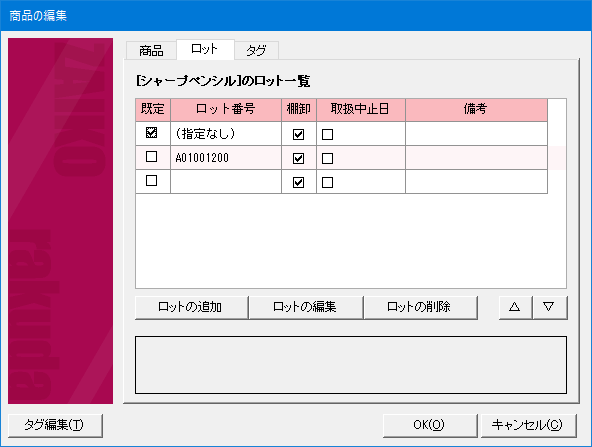Click the move lot up triangle button
592x447 pixels.
coord(515,307)
